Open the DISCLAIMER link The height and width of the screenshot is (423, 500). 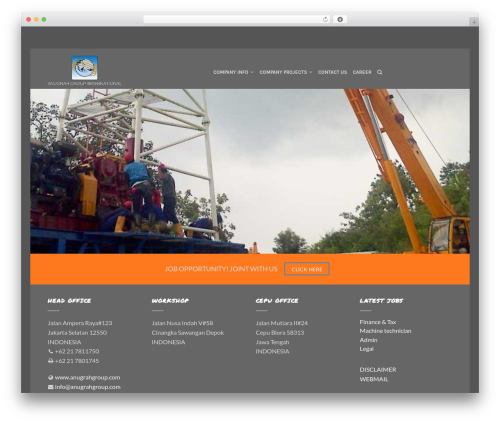(x=378, y=370)
